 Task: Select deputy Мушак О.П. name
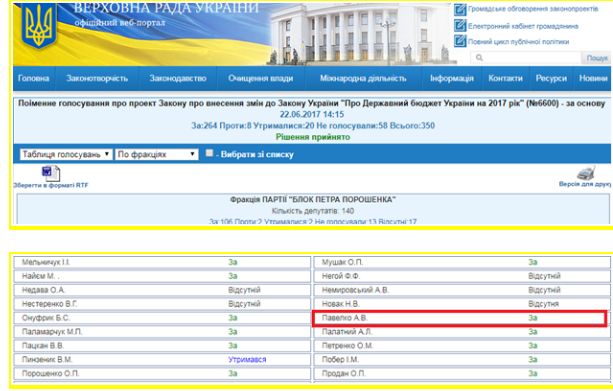[x=342, y=262]
